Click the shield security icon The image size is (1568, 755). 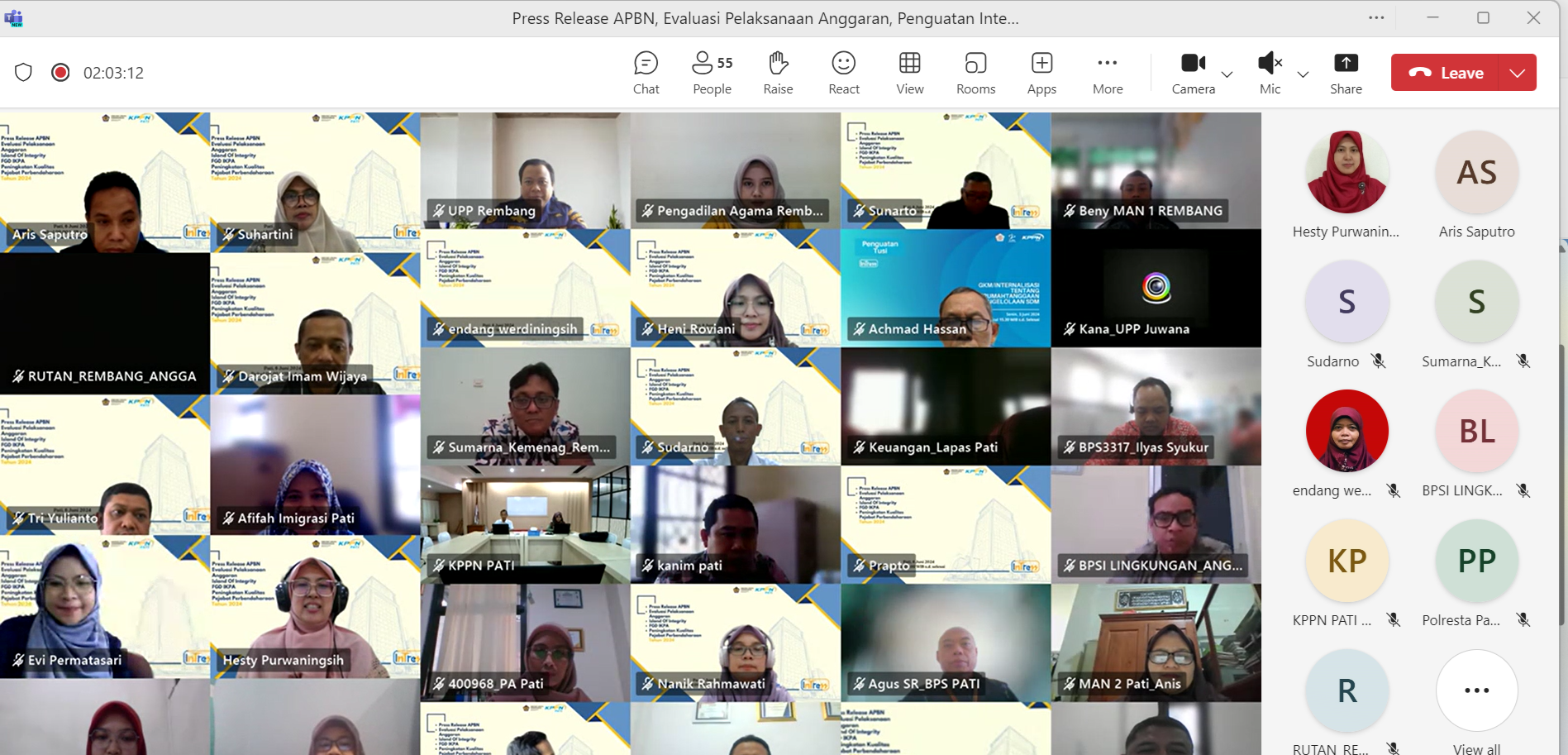[x=23, y=73]
